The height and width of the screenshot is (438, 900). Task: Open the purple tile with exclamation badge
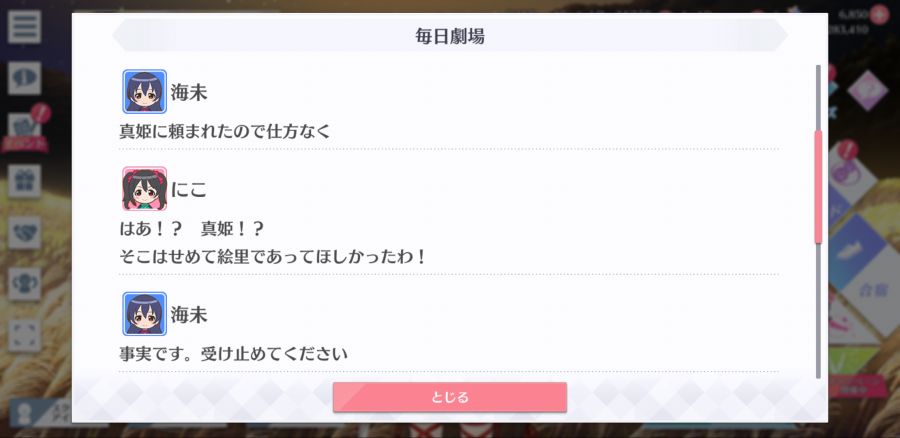point(848,172)
